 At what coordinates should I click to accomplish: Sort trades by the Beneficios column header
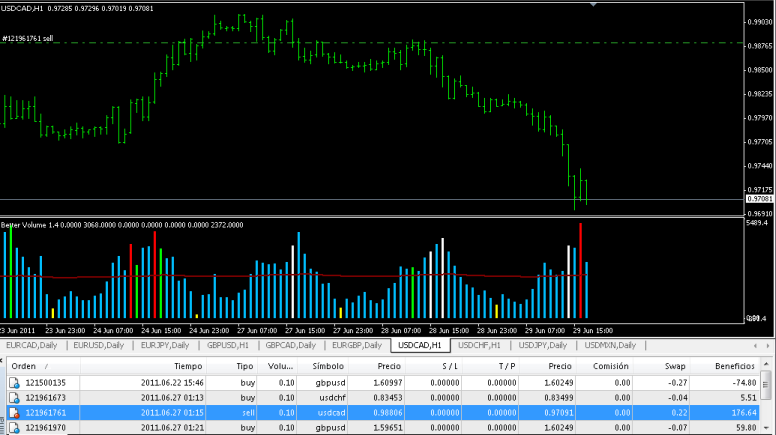[x=734, y=366]
